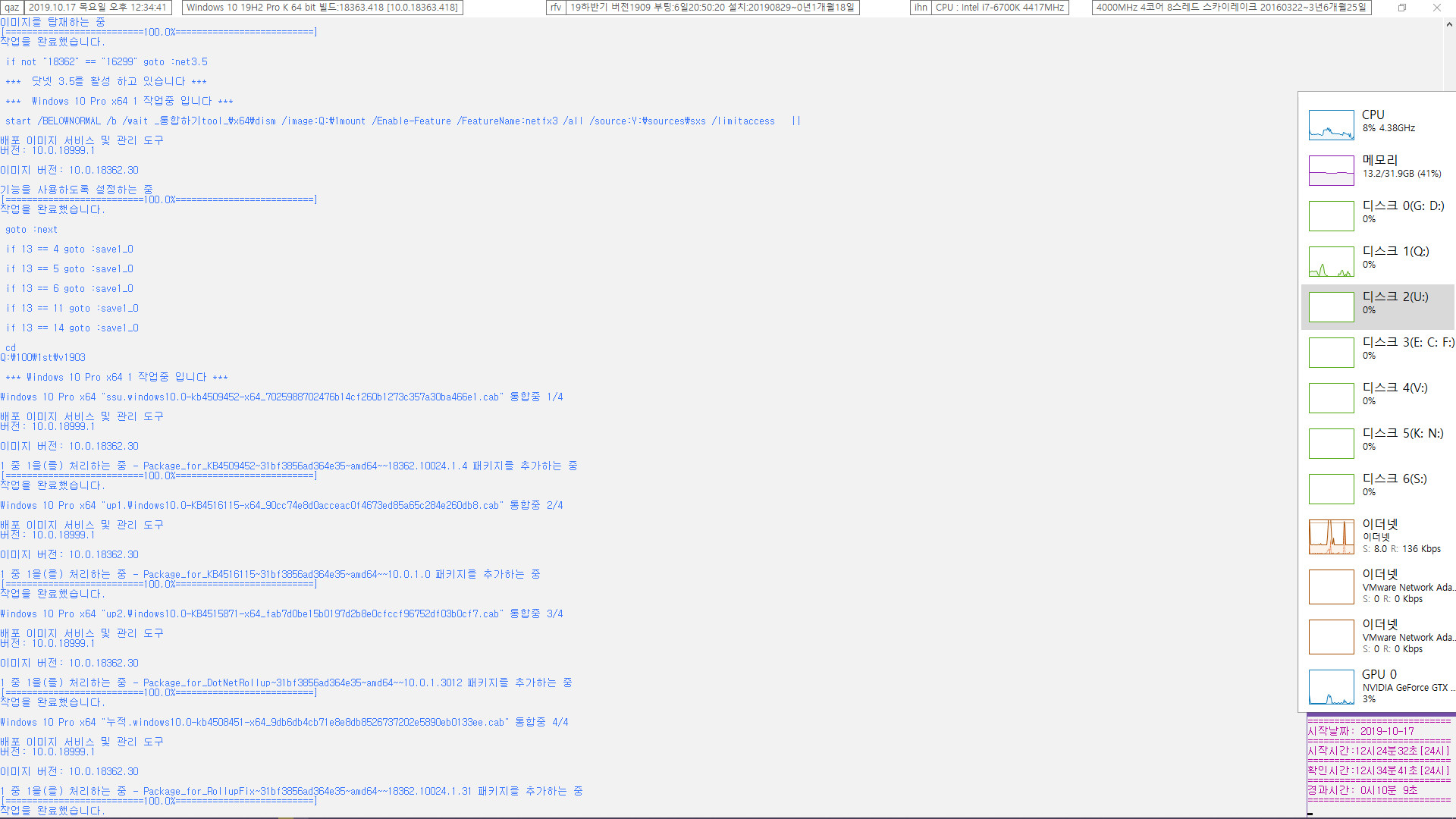Open the Disk 1 (Q:) activity graph
The image size is (1456, 819).
1331,262
